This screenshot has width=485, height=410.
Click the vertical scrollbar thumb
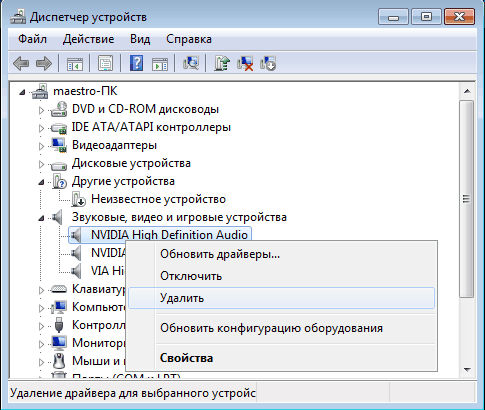466,199
